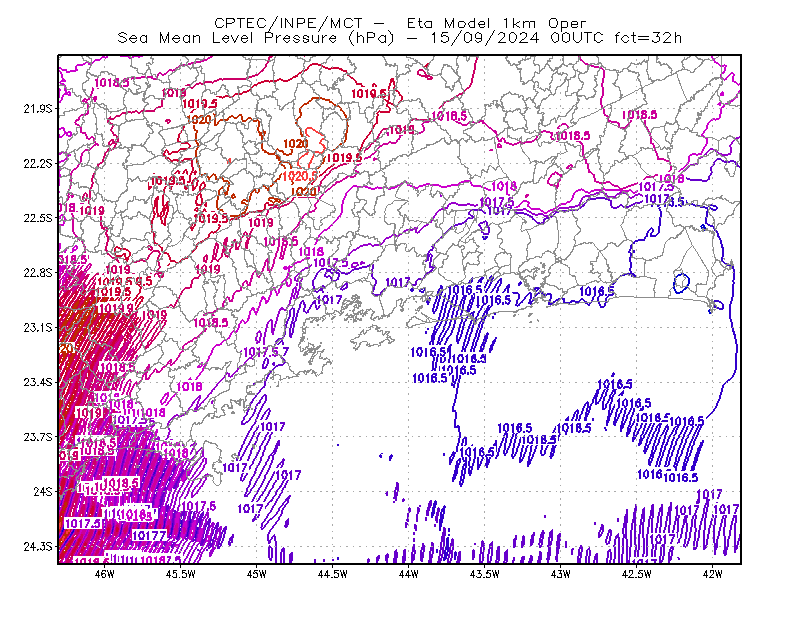The image size is (800, 618).
Task: Click the 43.5W longitude axis label
Action: [x=484, y=574]
